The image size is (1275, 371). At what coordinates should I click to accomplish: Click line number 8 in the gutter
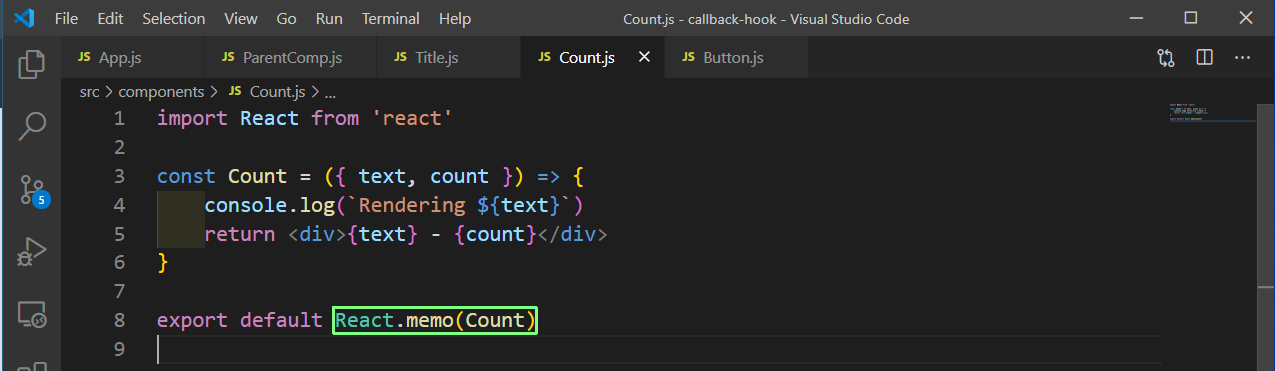click(119, 321)
